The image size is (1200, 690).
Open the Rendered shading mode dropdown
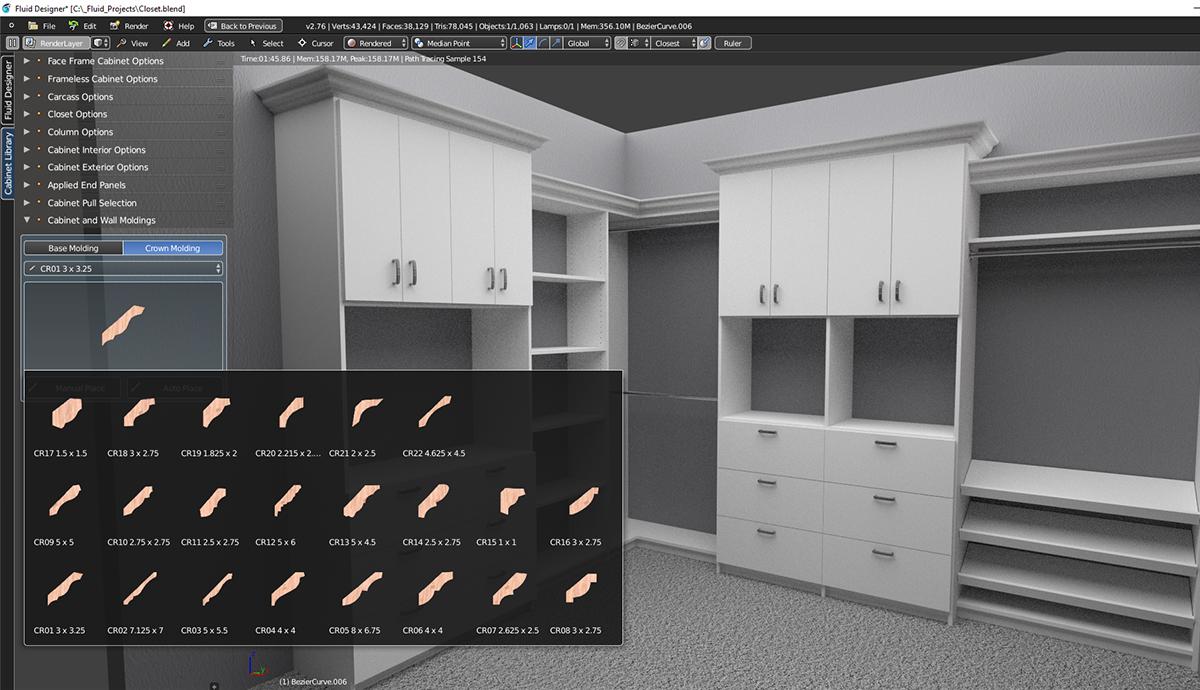click(376, 43)
